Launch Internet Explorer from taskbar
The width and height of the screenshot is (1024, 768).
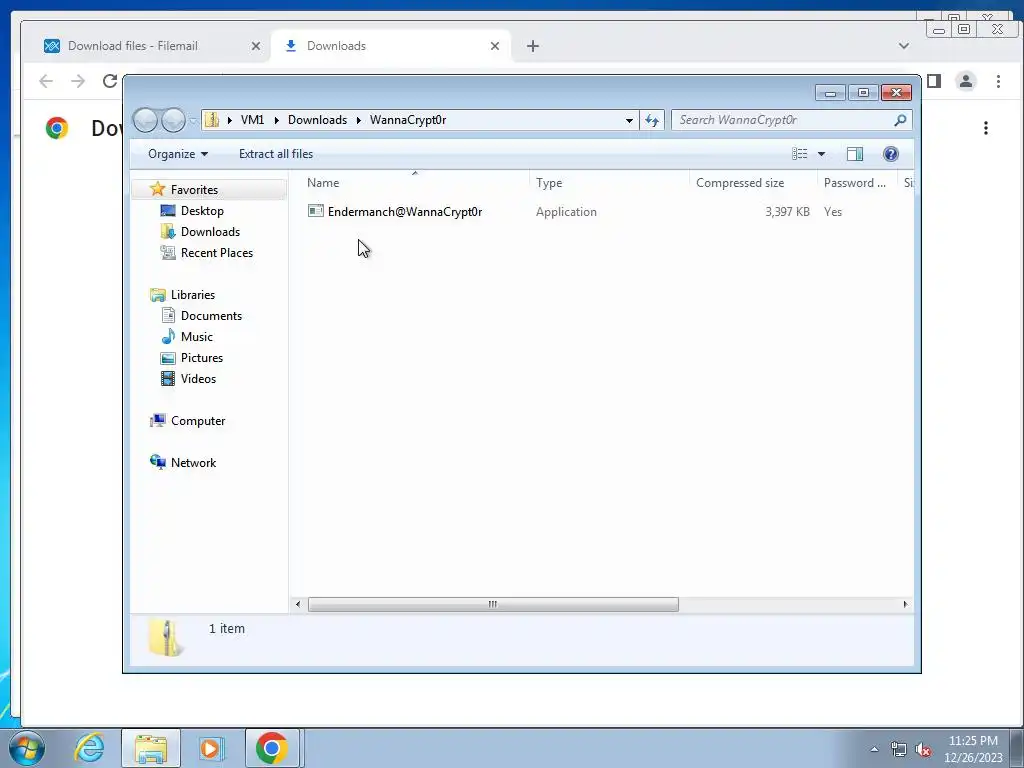[x=89, y=748]
